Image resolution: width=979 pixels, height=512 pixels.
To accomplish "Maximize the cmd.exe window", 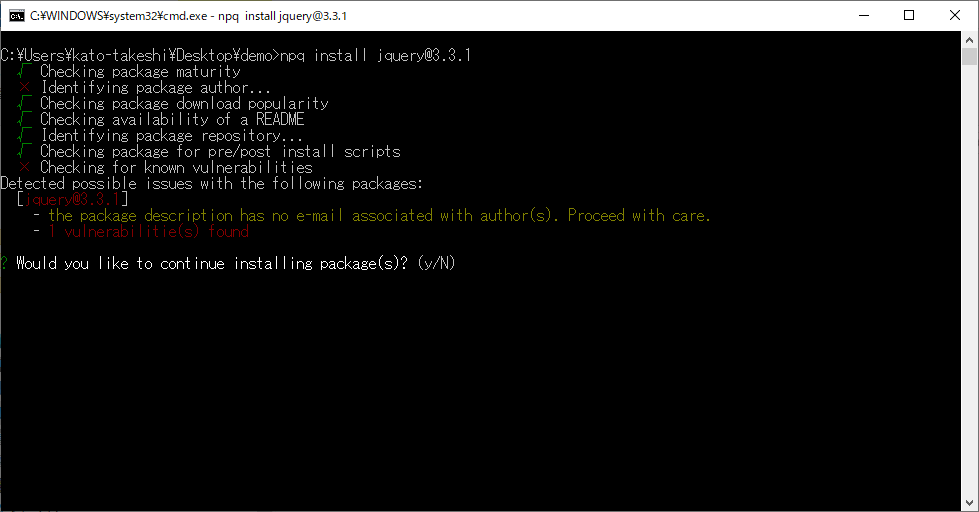I will pyautogui.click(x=909, y=16).
